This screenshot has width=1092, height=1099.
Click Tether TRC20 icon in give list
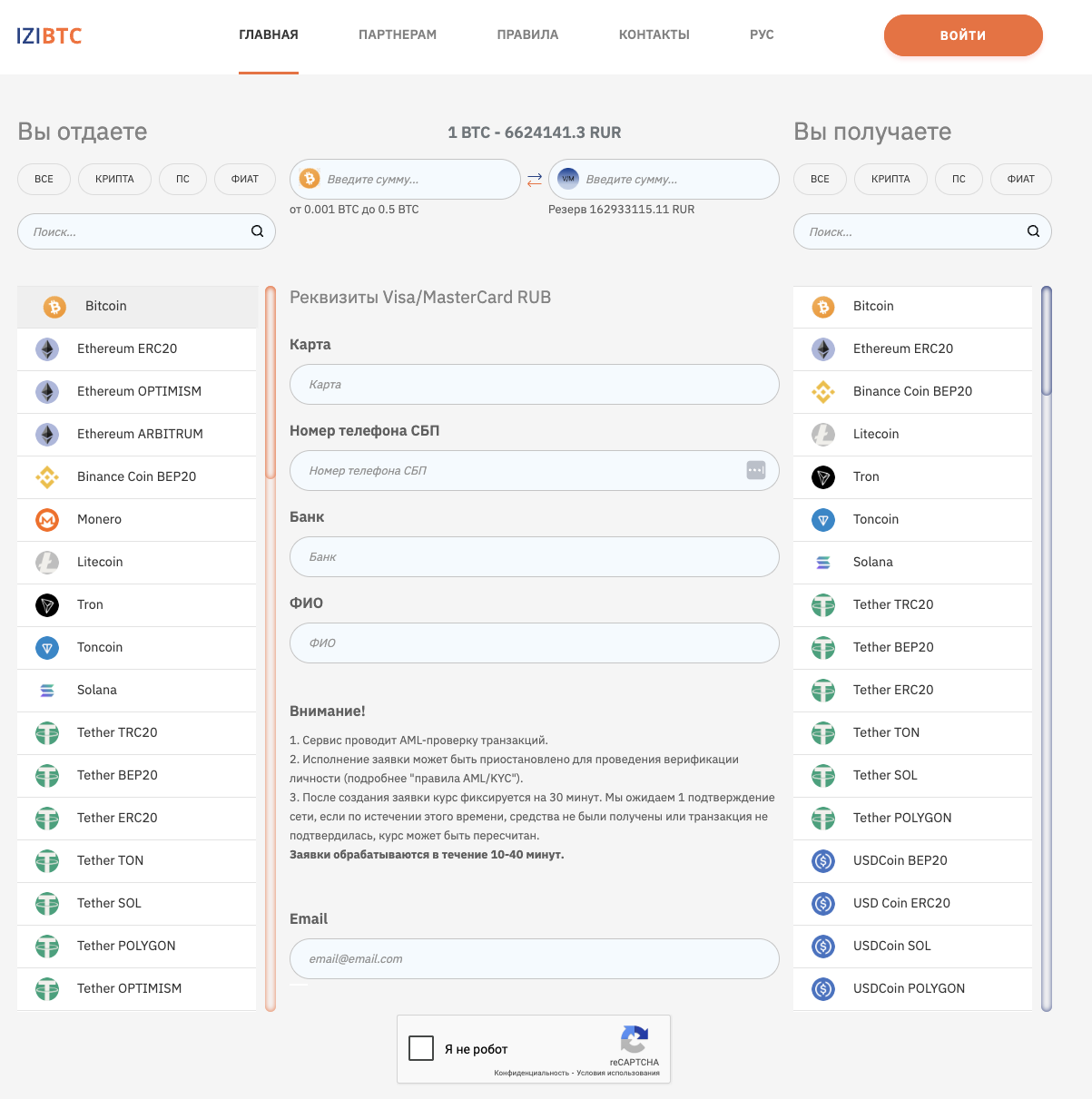tap(47, 733)
